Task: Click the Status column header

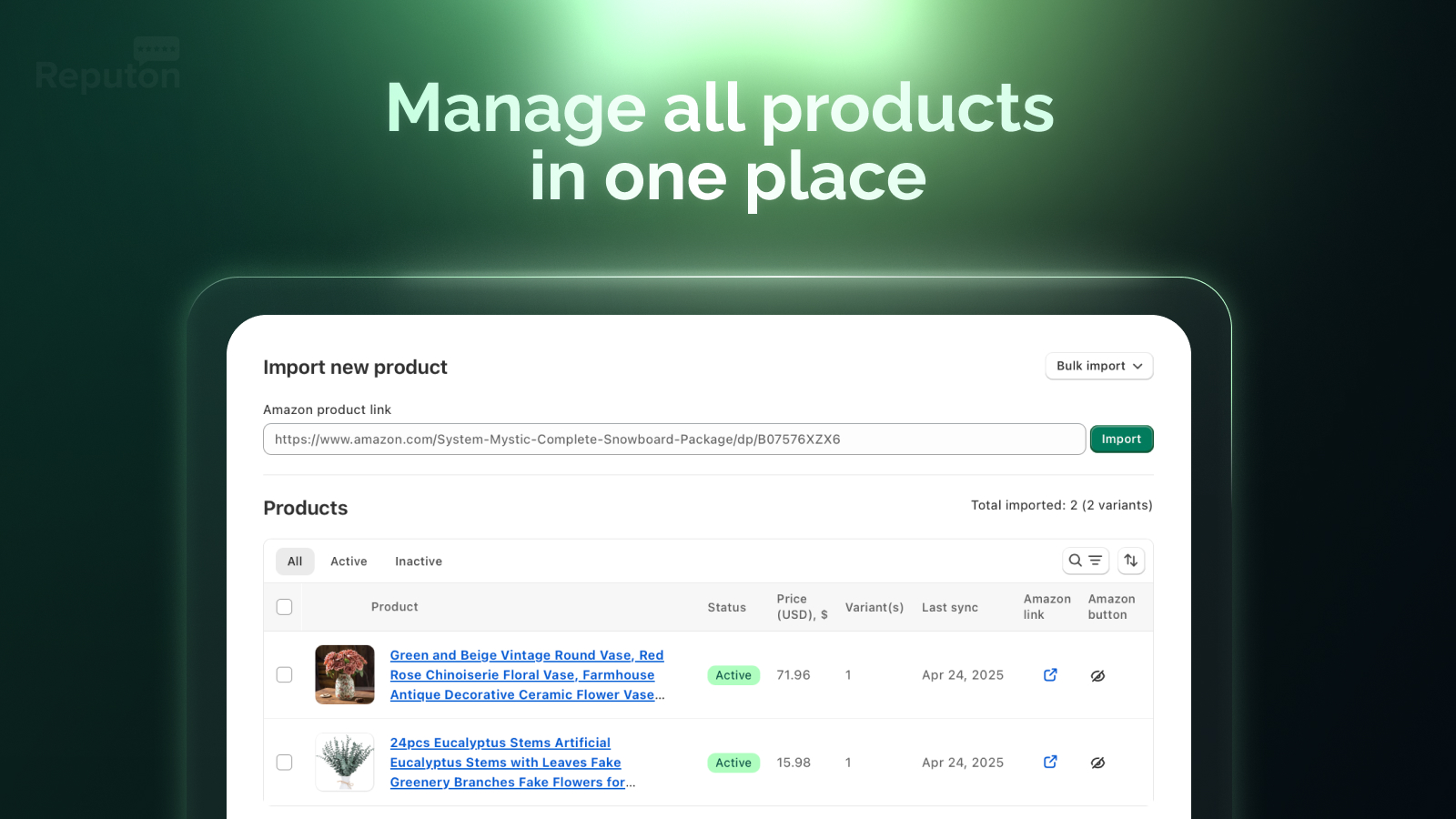Action: 727,607
